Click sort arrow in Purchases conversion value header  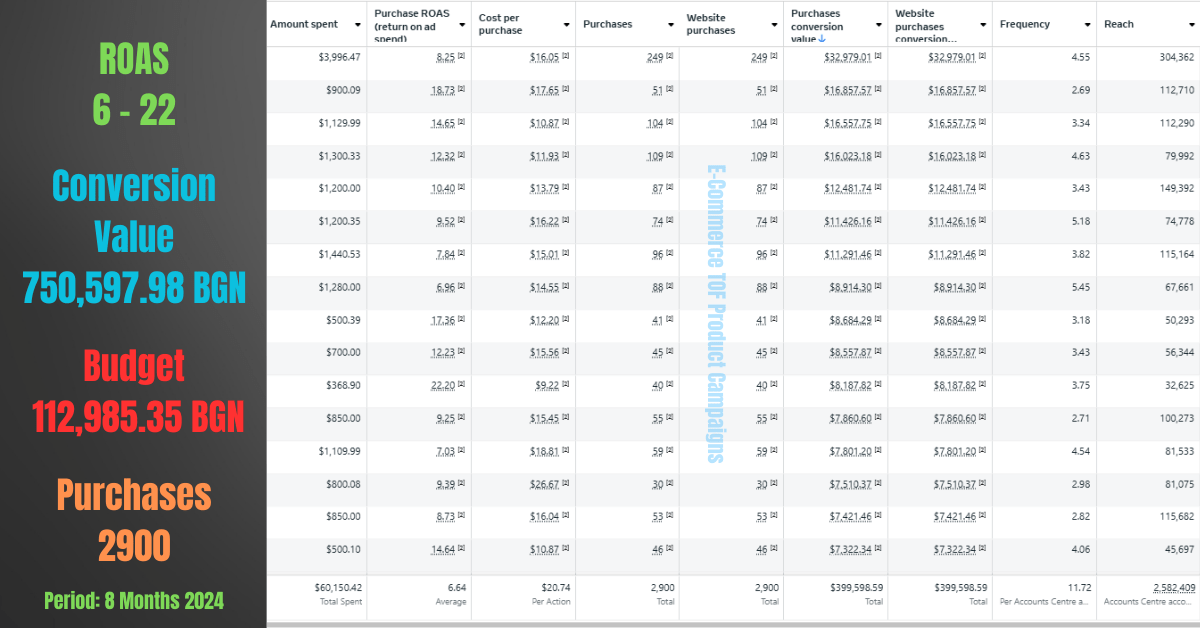(822, 39)
